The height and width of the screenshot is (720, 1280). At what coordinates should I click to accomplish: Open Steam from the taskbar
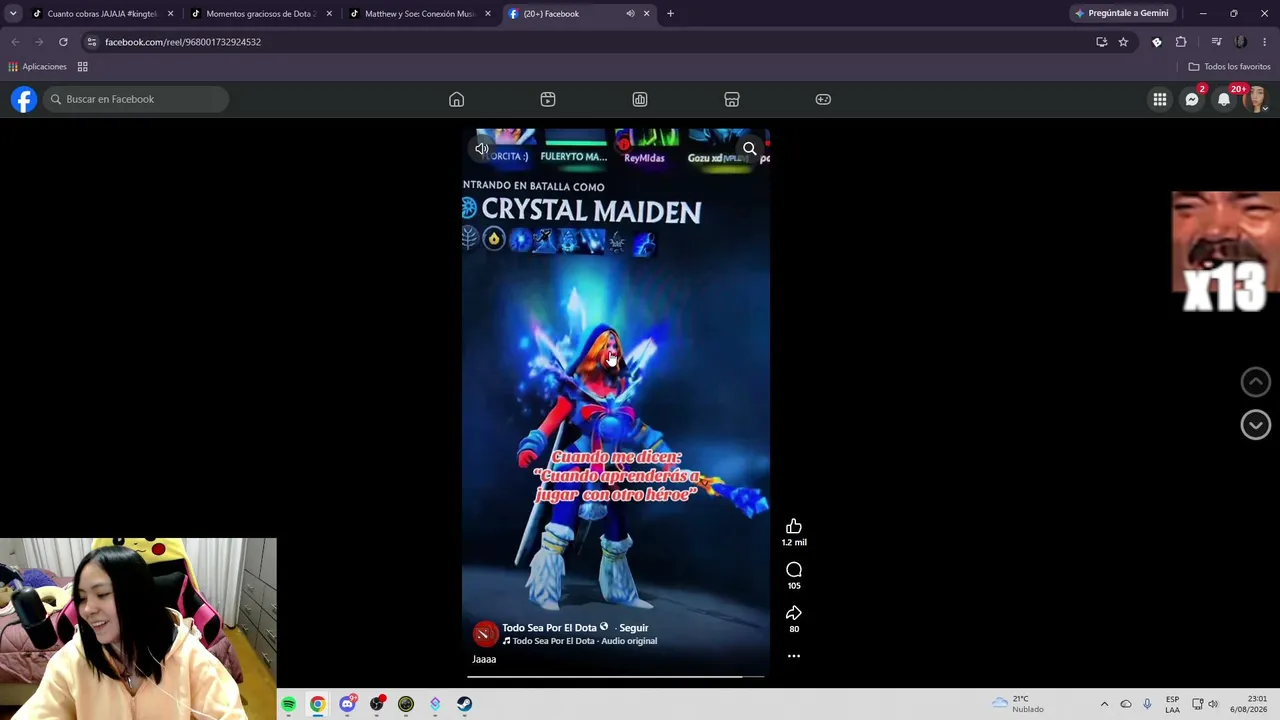pos(465,704)
